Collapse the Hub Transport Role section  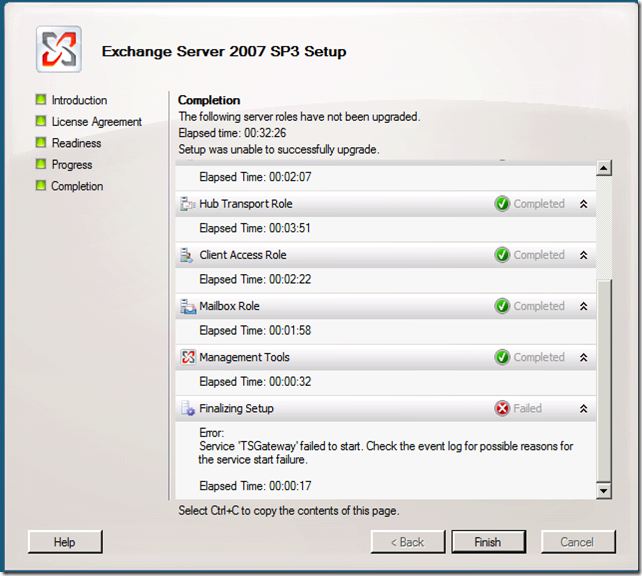coord(583,204)
